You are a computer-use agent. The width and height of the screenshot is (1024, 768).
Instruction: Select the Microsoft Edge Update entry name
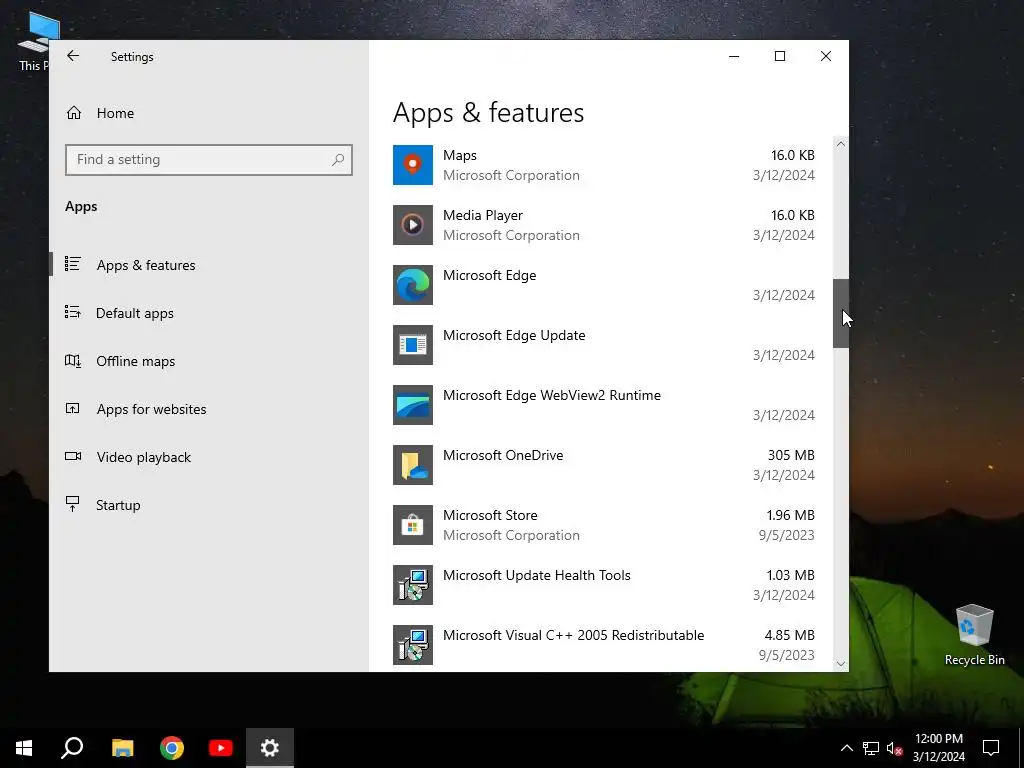(x=514, y=336)
